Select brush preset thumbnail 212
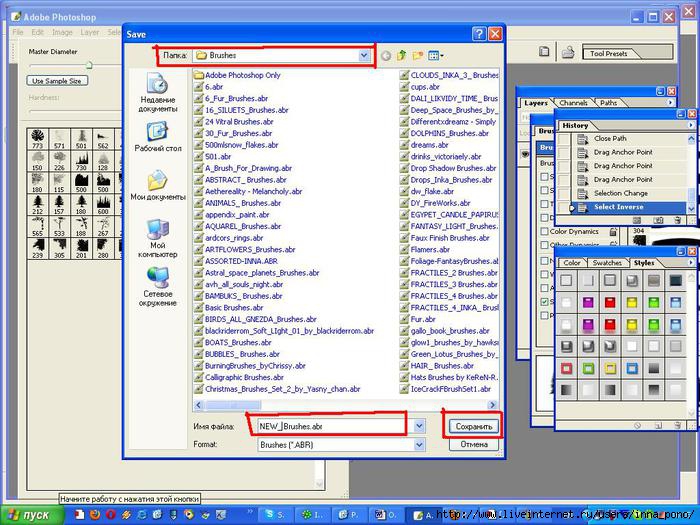Image resolution: width=700 pixels, height=525 pixels. tap(38, 204)
